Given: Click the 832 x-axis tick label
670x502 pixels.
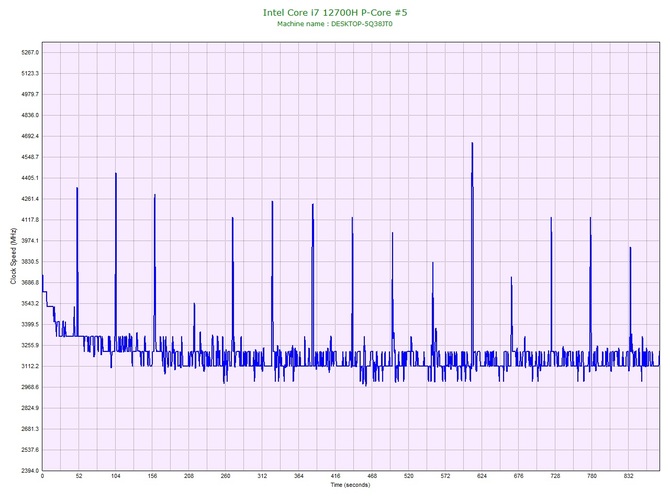Looking at the screenshot, I should pyautogui.click(x=629, y=476).
